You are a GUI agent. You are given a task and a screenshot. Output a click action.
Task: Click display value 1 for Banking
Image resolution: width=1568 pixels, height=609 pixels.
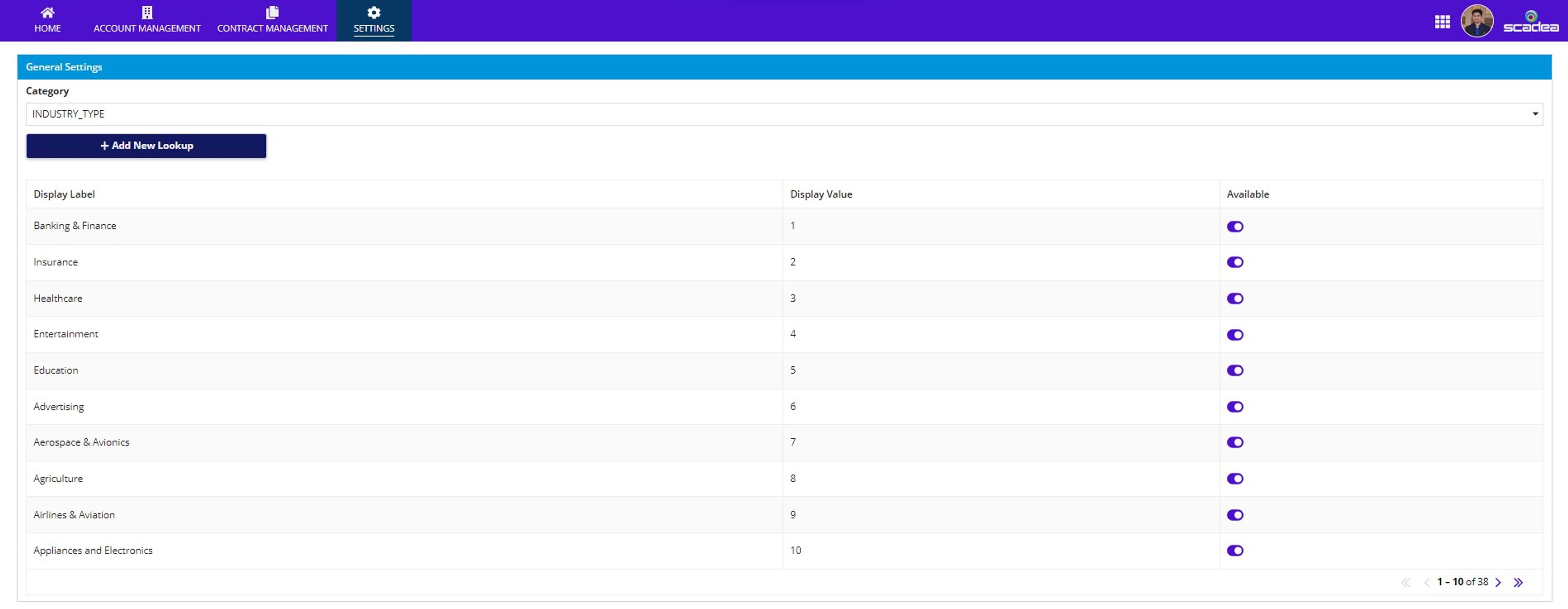(x=793, y=226)
